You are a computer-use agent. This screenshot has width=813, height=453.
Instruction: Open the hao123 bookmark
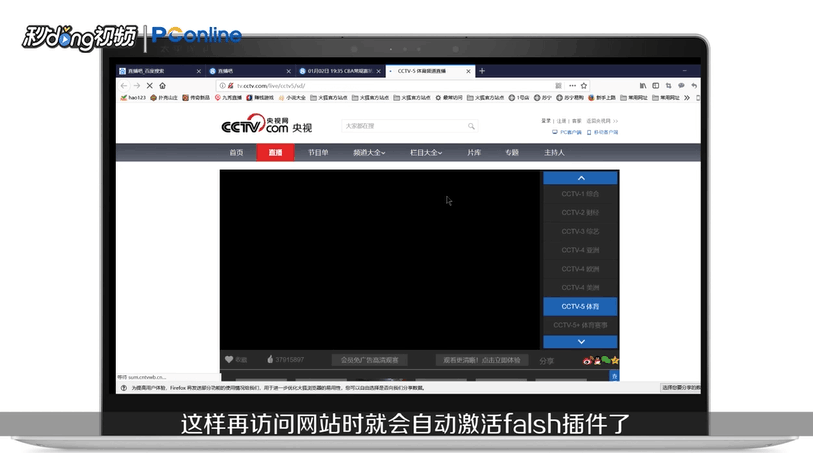coord(133,97)
